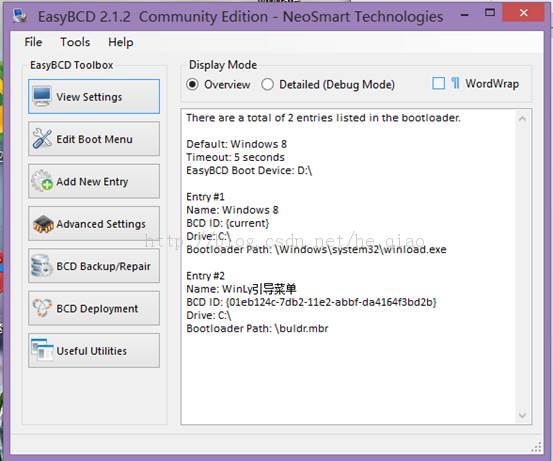Click the 'Default: Windows 8' line
Image resolution: width=553 pixels, height=461 pixels.
[237, 144]
